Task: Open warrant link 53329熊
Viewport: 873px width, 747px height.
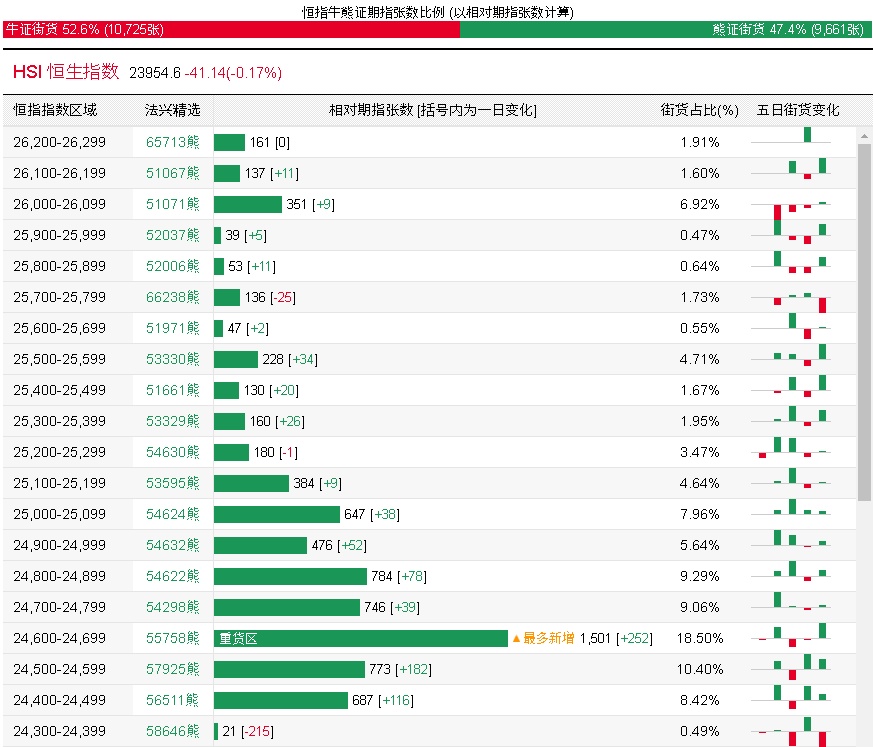Action: coord(173,421)
